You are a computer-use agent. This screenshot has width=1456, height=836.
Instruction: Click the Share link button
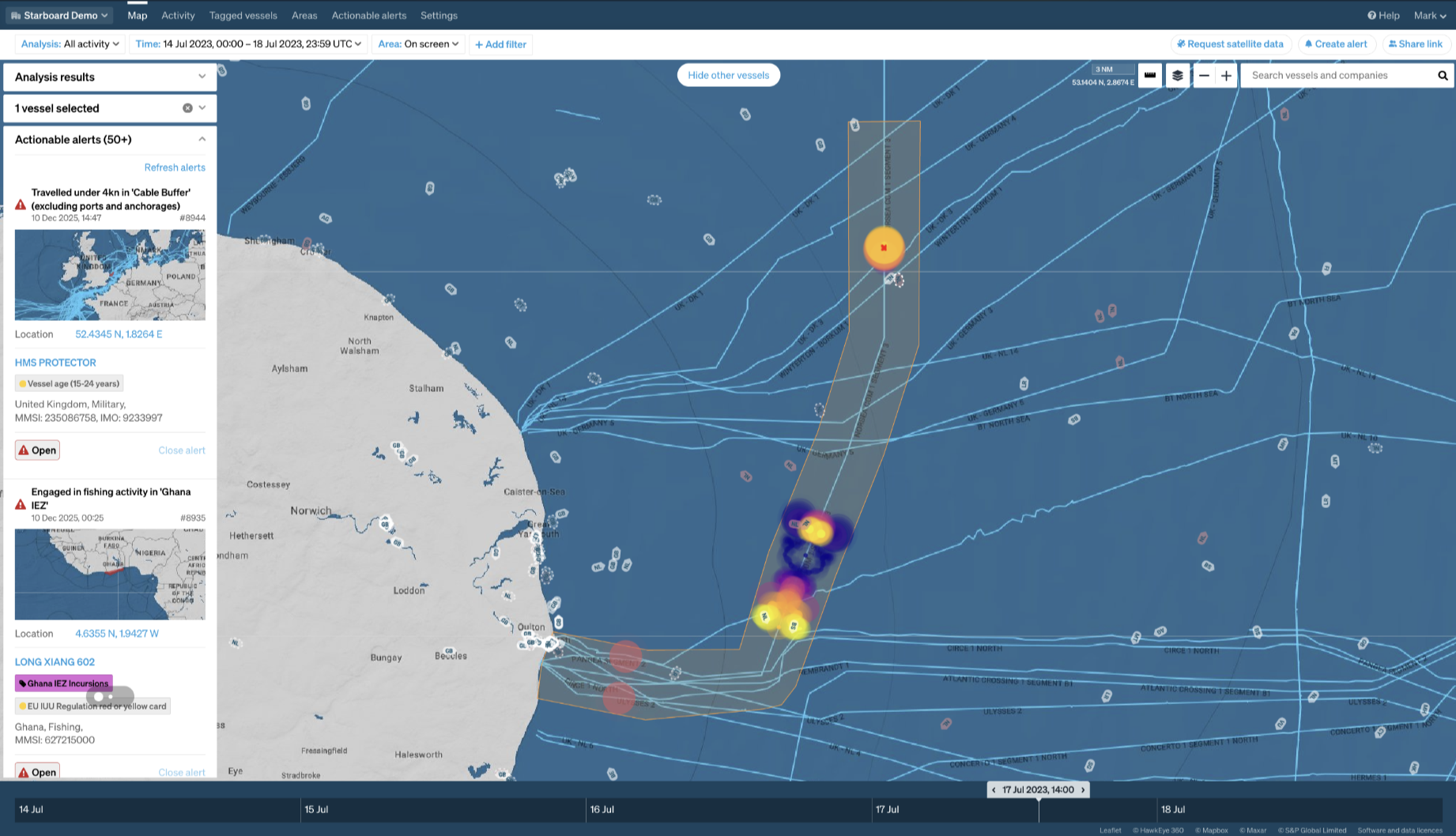click(x=1416, y=44)
